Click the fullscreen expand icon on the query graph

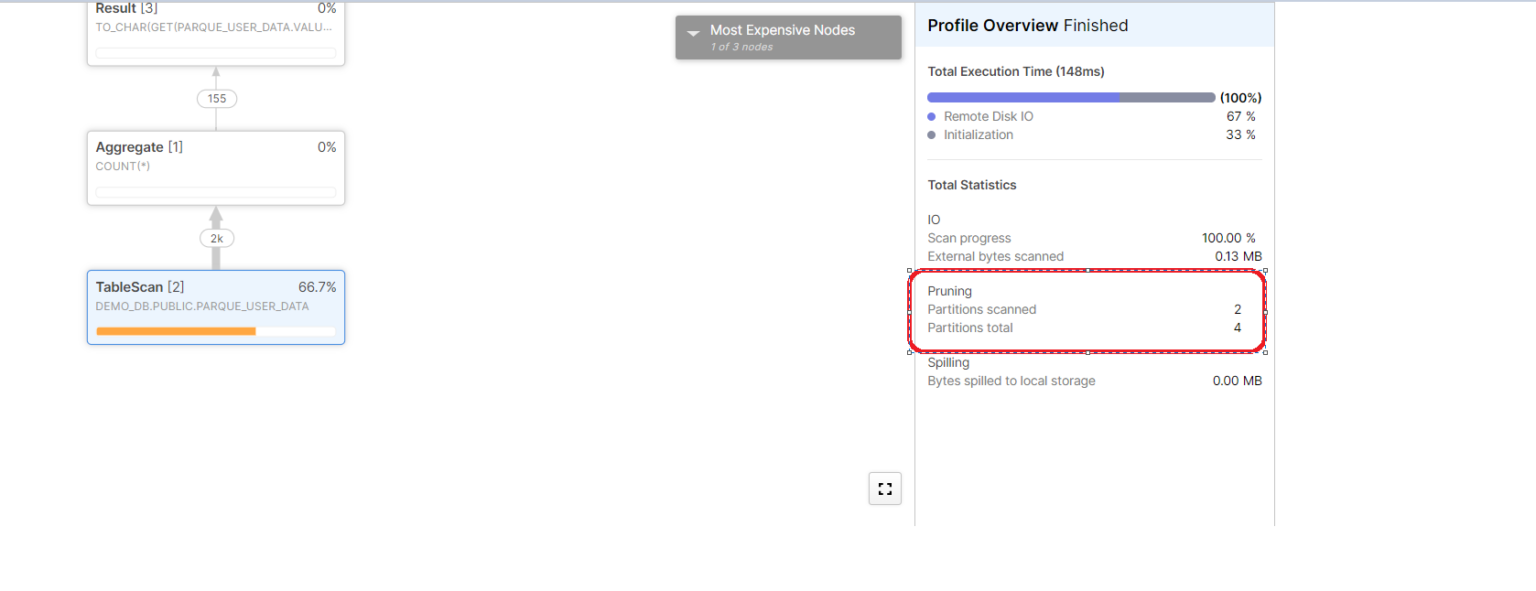[x=884, y=488]
